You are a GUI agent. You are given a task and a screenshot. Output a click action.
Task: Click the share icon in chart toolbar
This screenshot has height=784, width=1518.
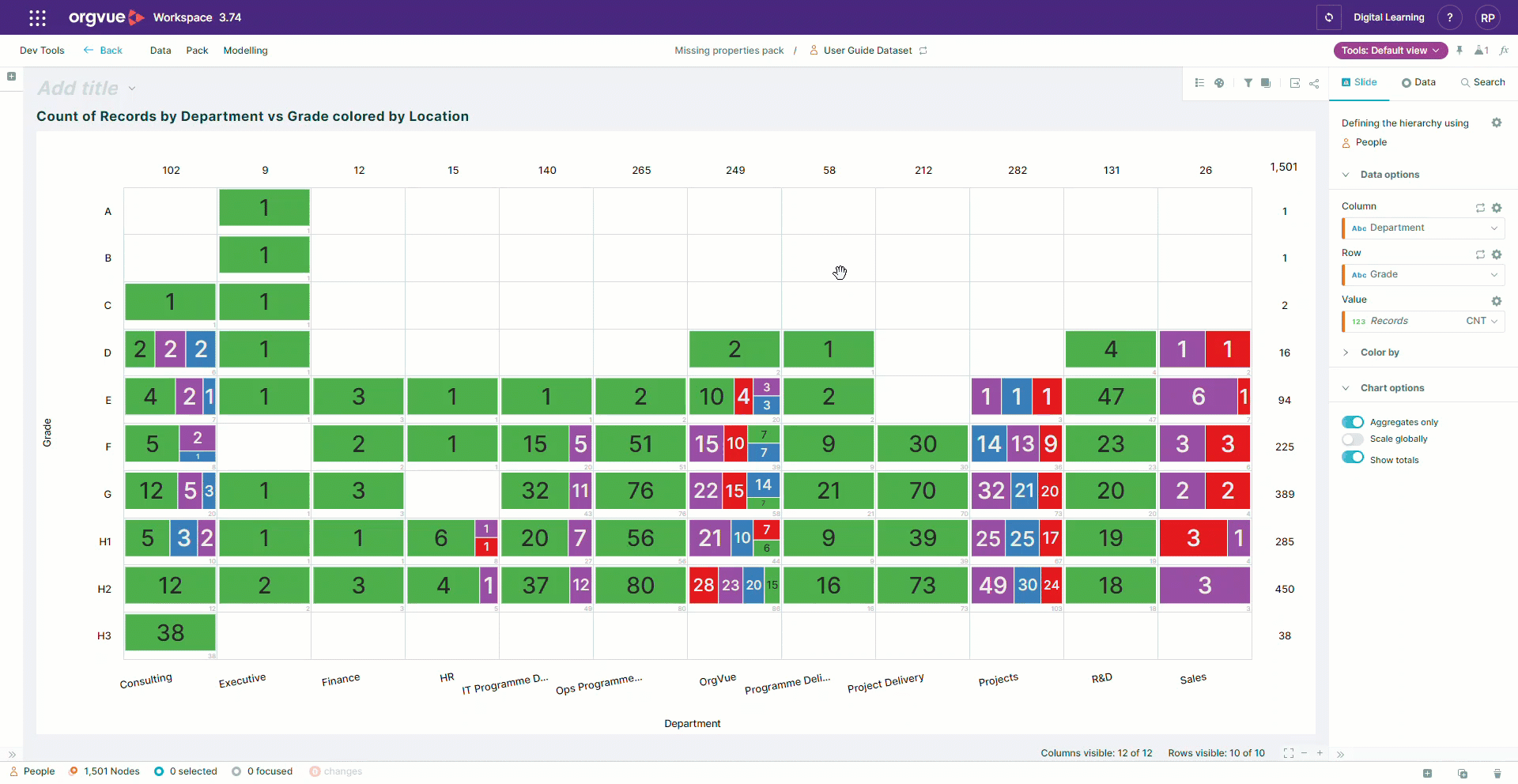coord(1314,83)
